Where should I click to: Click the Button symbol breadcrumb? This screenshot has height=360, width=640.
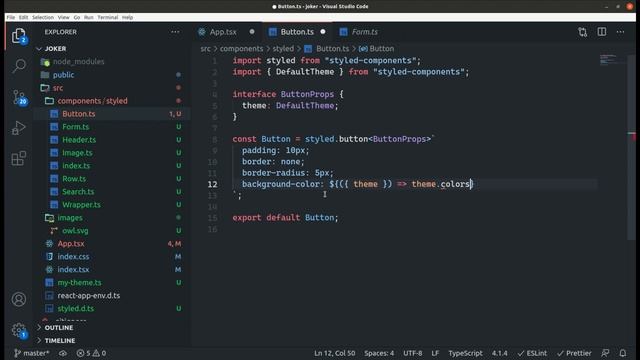point(376,49)
